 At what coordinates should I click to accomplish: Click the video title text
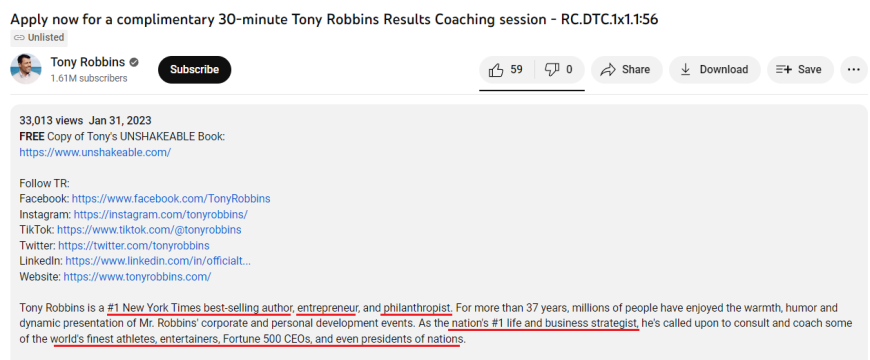click(334, 19)
